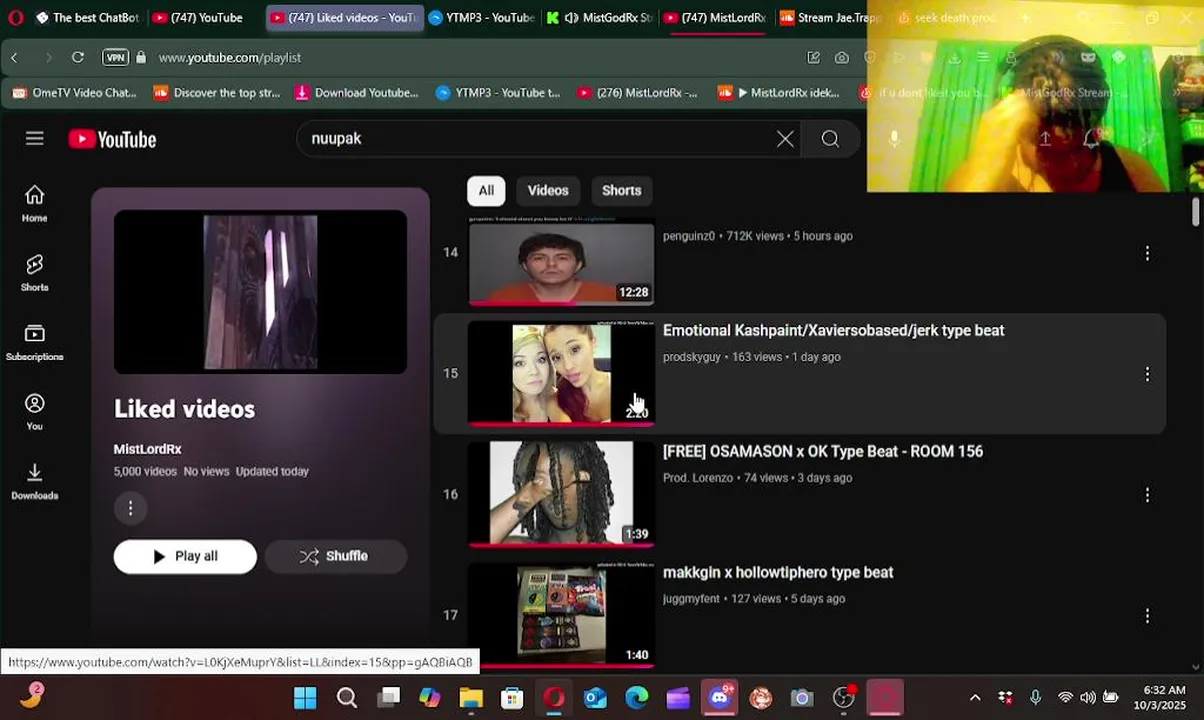
Task: Switch to the Stream Jae.Trapp SoundCloud tab
Action: (830, 17)
